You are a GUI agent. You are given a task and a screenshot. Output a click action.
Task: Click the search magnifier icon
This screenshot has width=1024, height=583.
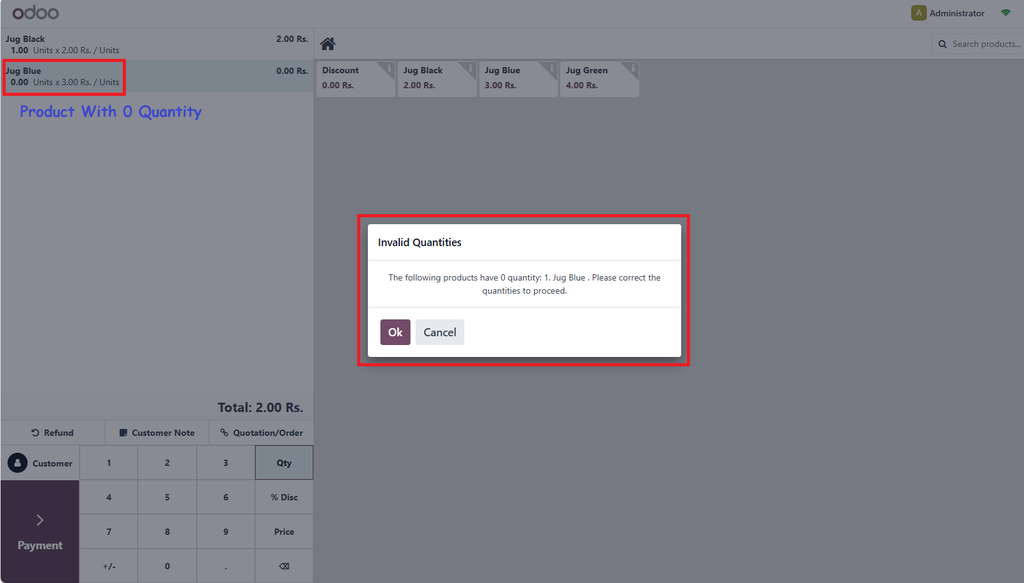[x=942, y=44]
